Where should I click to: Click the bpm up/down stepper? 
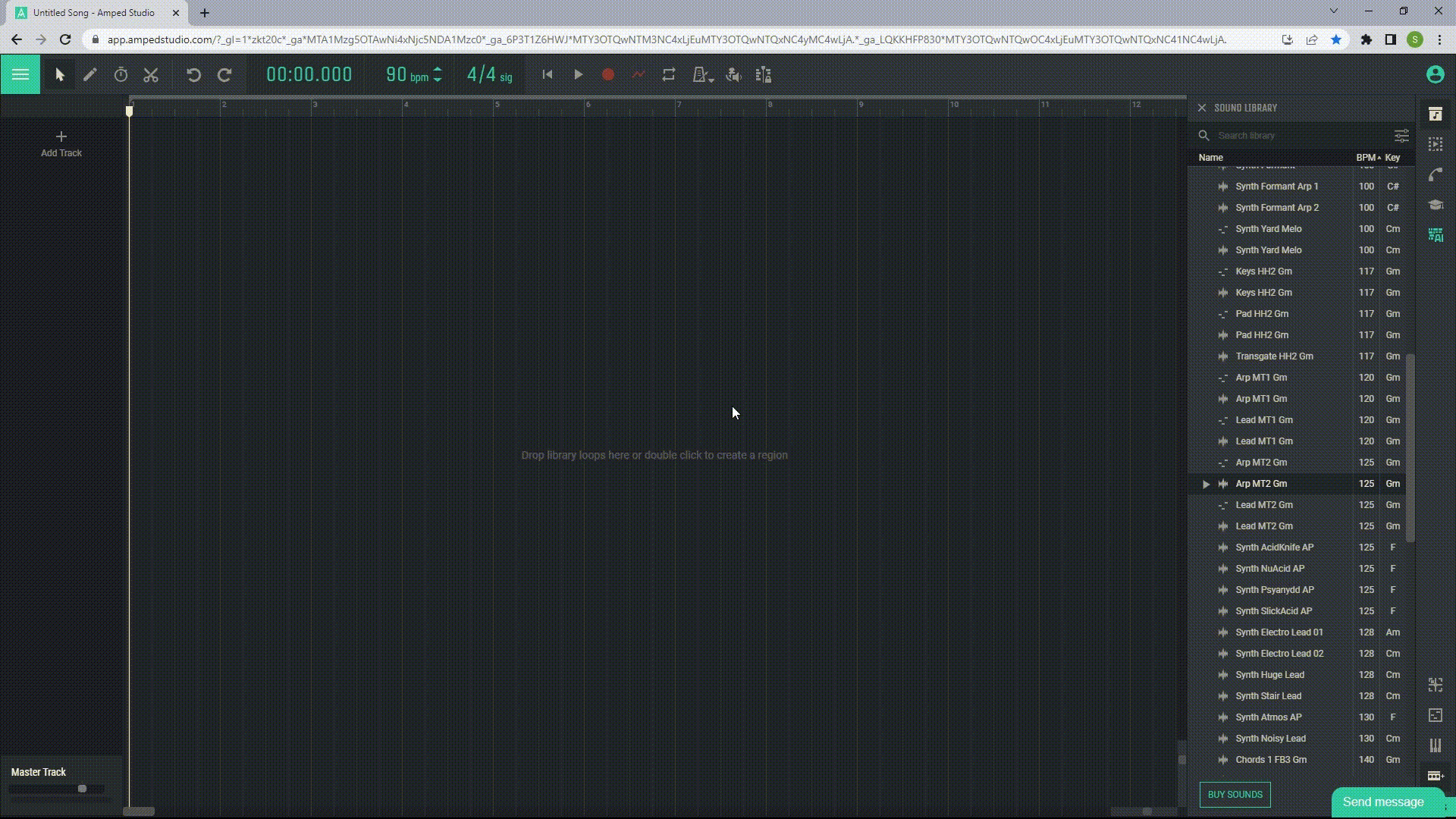438,75
